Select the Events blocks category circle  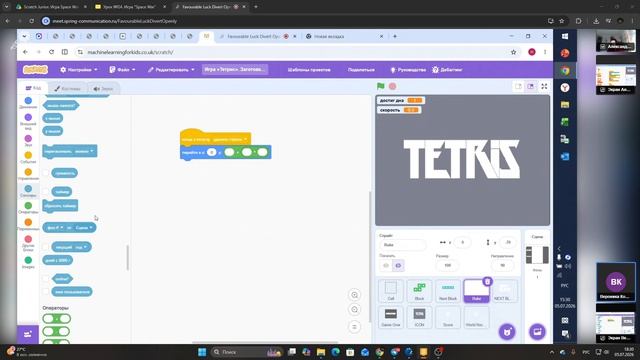[x=28, y=155]
